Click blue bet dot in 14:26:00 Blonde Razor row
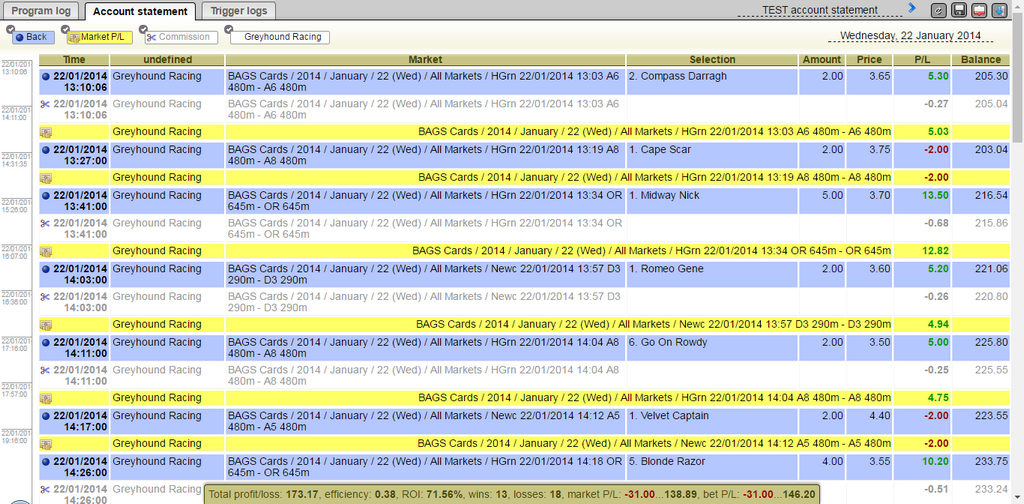The image size is (1024, 504). tap(45, 462)
